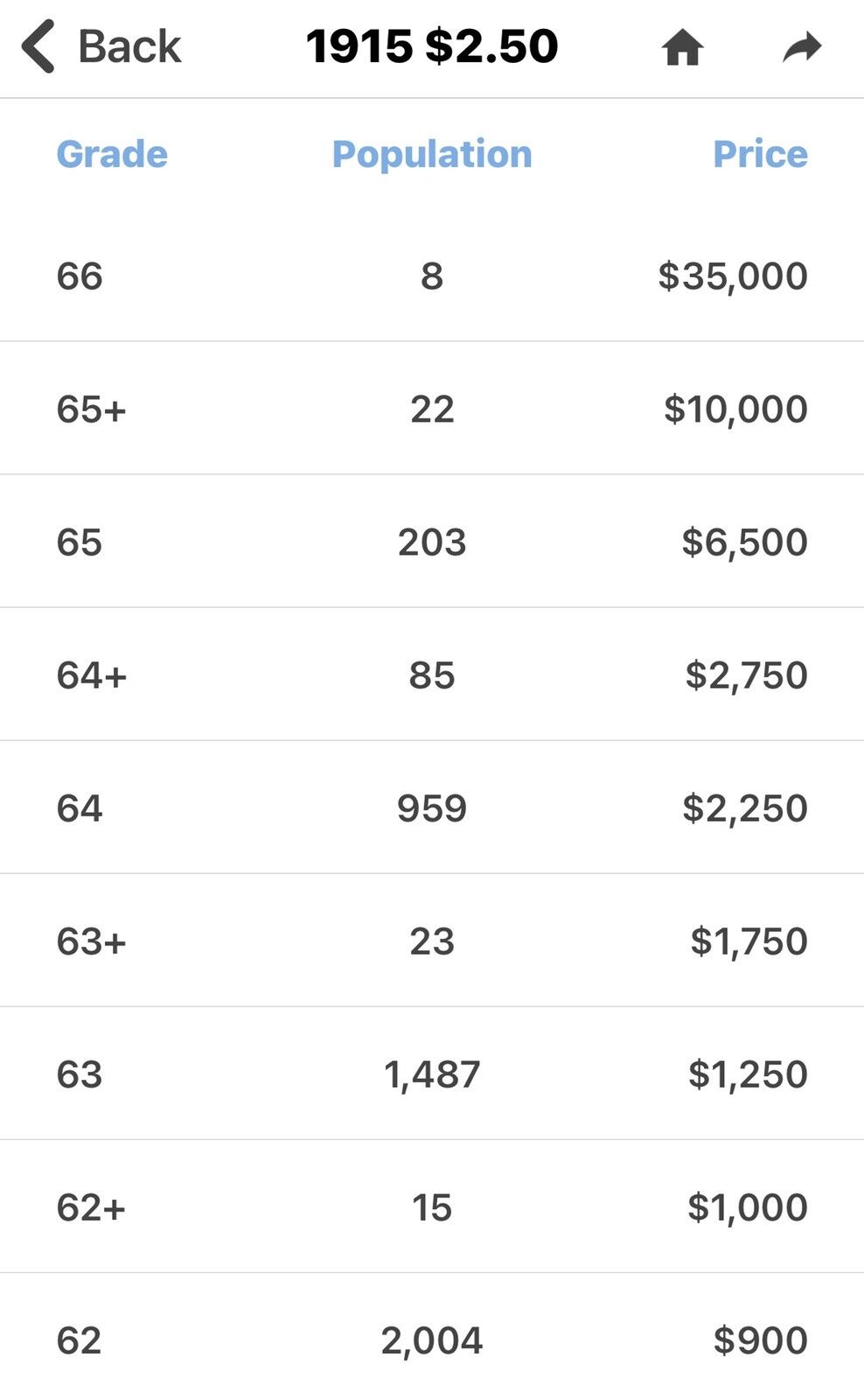Select the $1,250 price for grade 63
The image size is (864, 1400).
[x=748, y=1074]
